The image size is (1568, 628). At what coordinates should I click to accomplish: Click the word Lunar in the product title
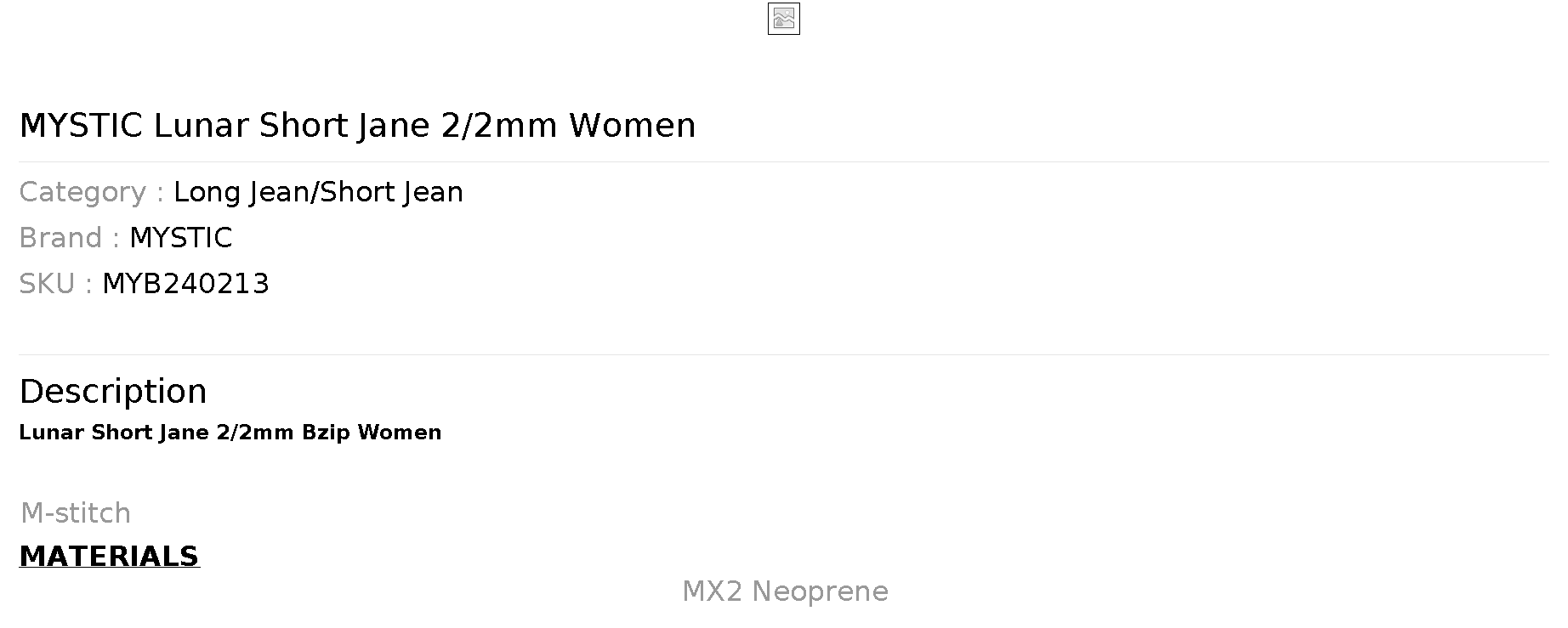coord(201,126)
